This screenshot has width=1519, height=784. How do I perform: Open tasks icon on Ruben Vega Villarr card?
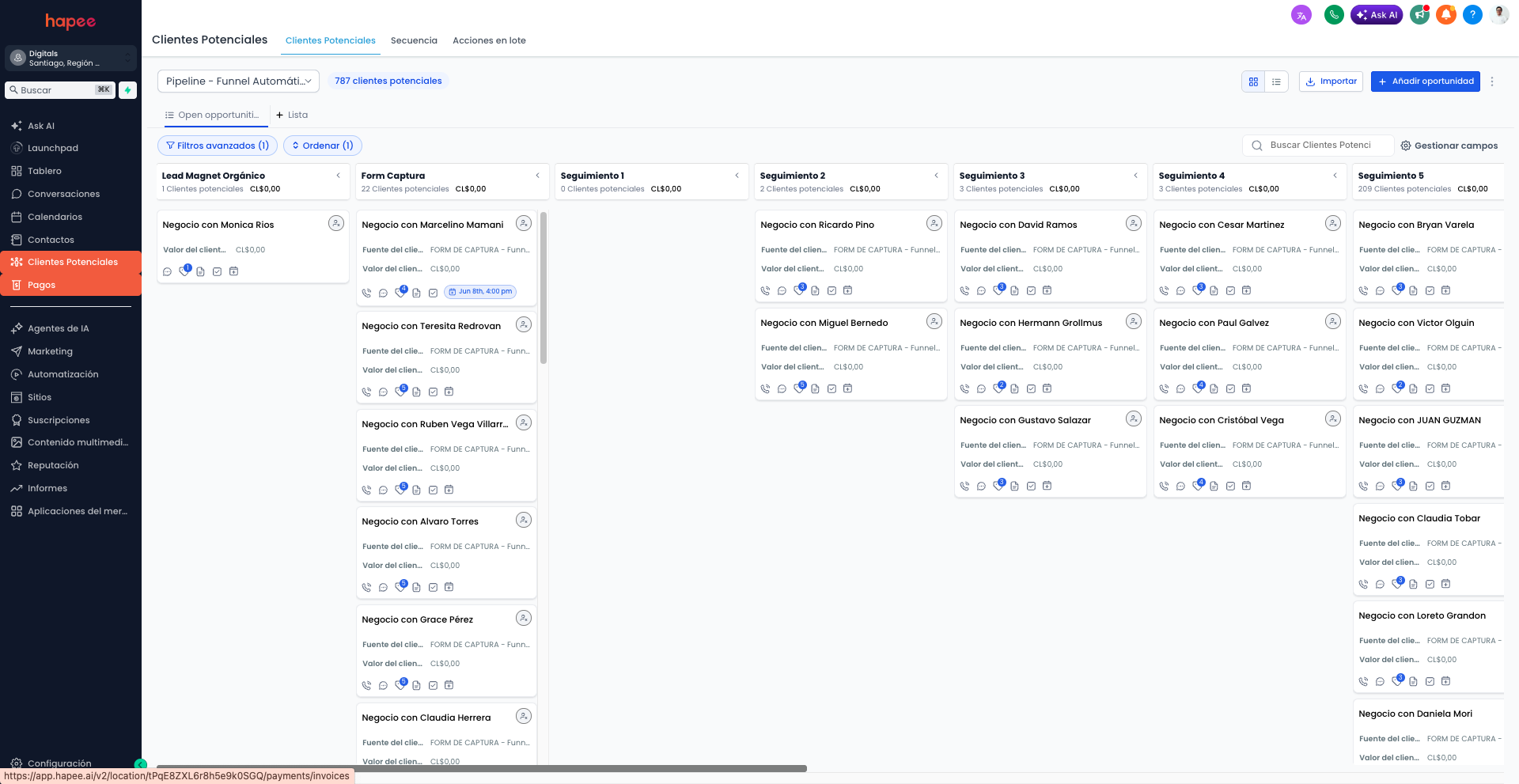pyautogui.click(x=433, y=490)
